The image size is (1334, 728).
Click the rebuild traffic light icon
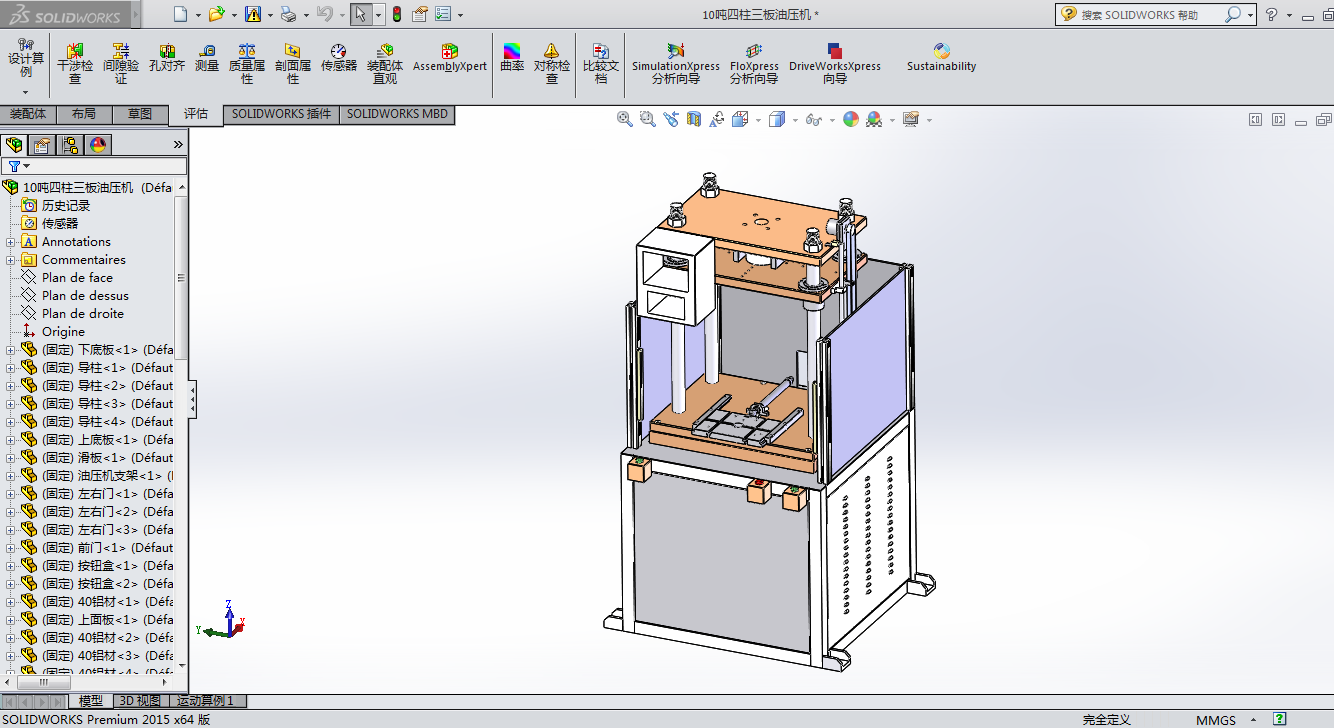point(396,14)
